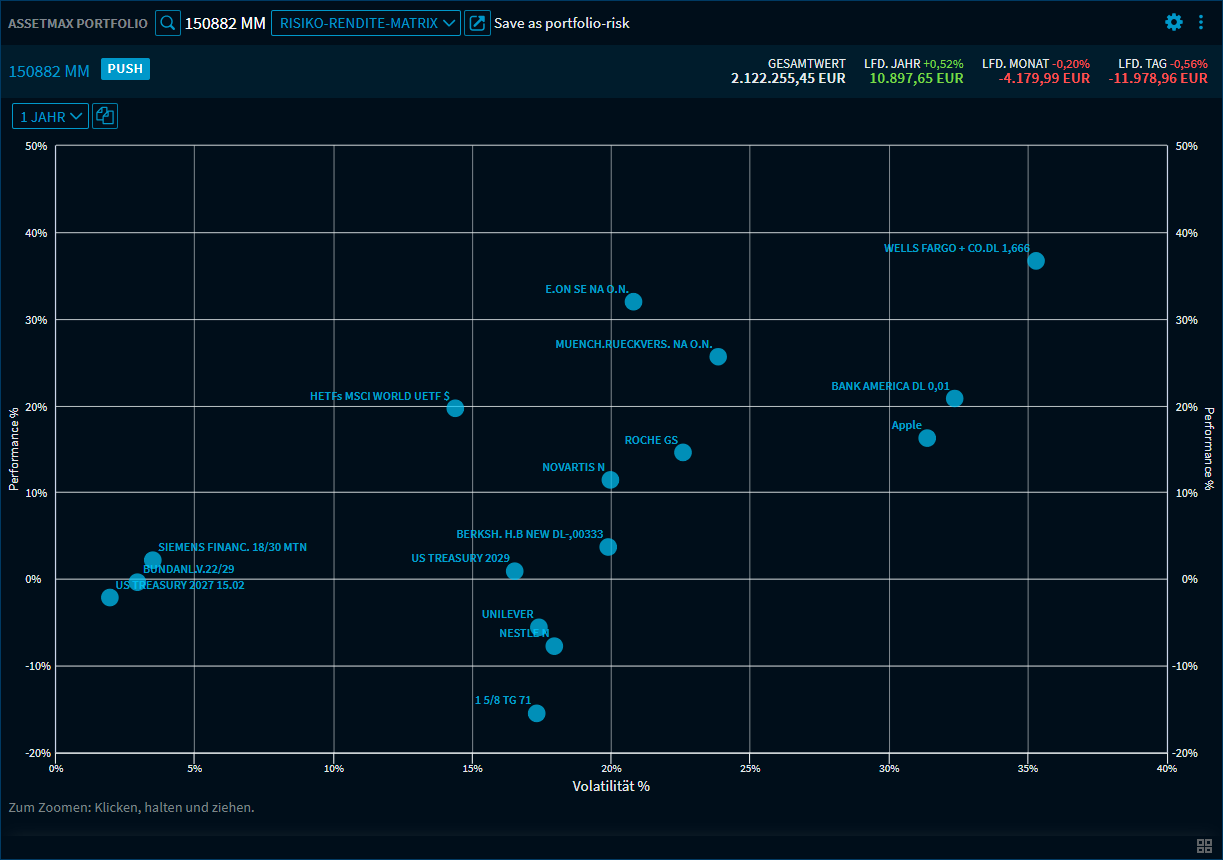Select the E.ON SE data point
Screen dimensions: 1223x860
(633, 302)
